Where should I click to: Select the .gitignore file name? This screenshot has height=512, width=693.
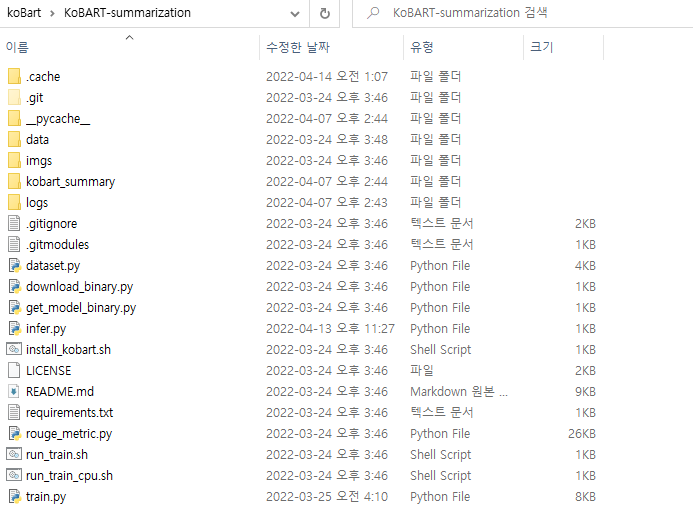51,224
